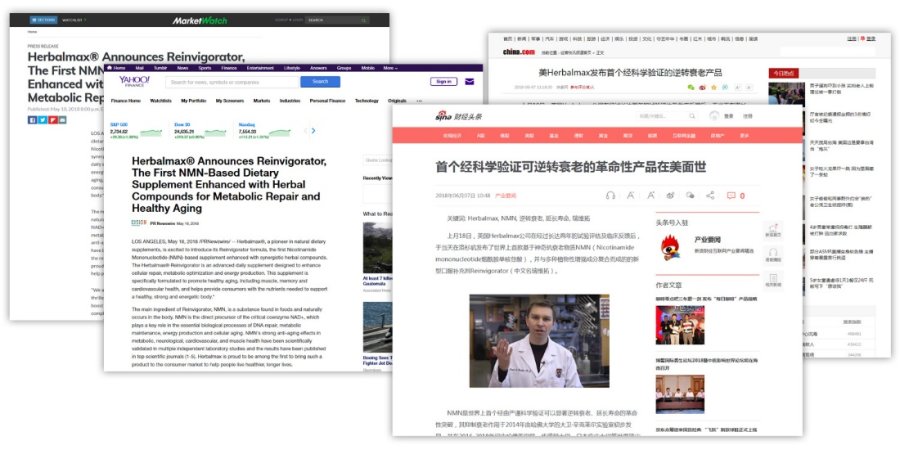Click Sign in button on Yahoo Finance
This screenshot has height=450, width=900.
pos(444,82)
